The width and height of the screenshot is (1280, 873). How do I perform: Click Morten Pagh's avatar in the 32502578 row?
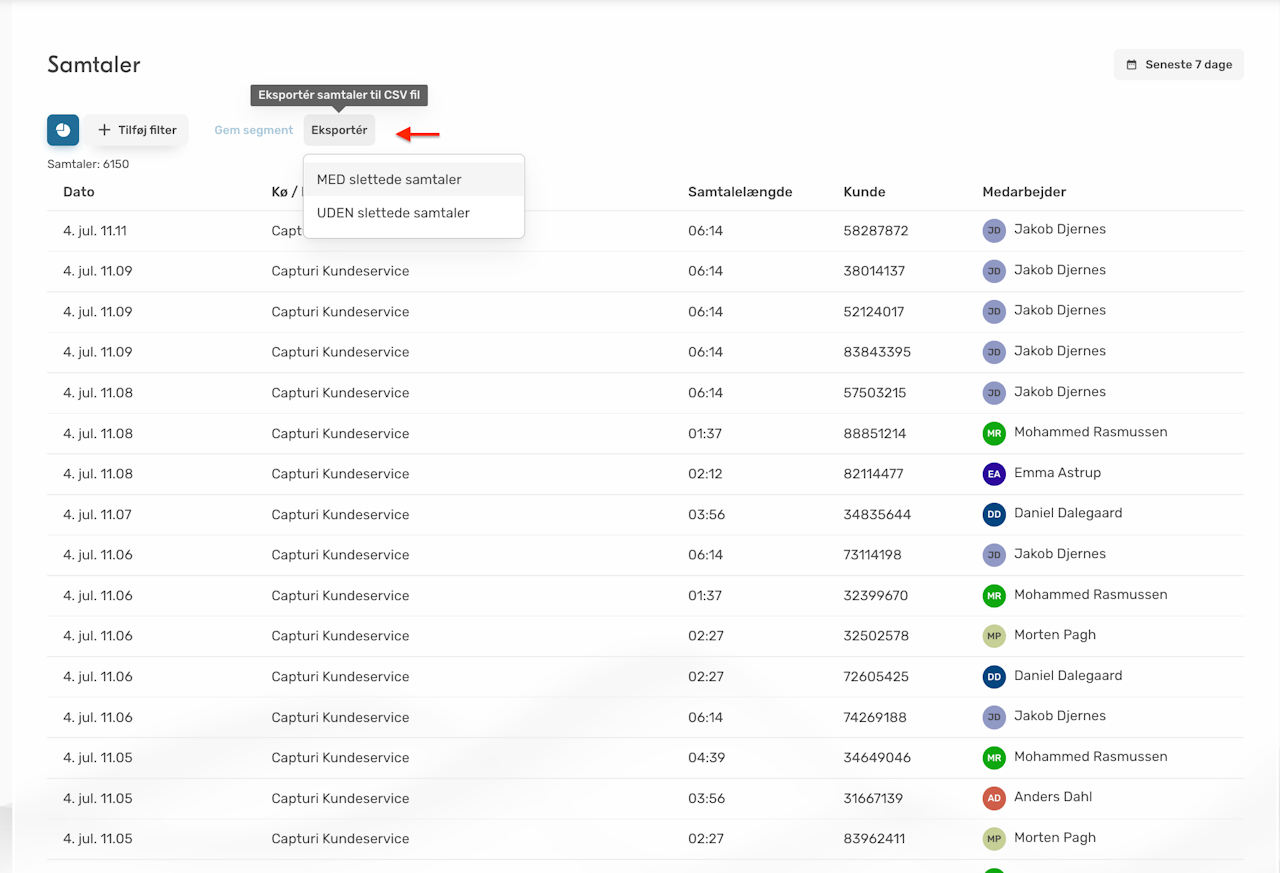[993, 636]
